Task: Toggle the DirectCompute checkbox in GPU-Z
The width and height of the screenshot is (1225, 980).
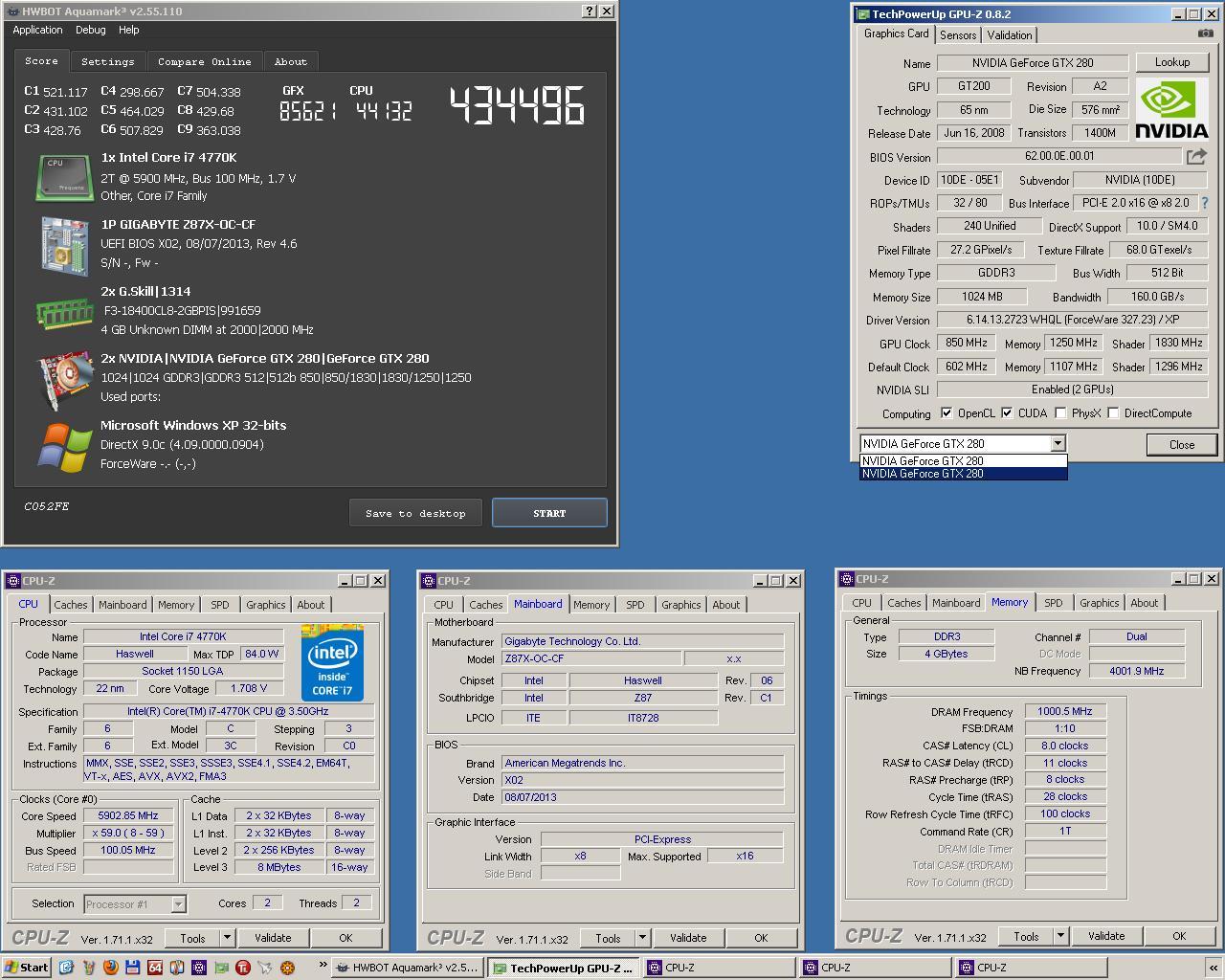Action: [x=1113, y=413]
